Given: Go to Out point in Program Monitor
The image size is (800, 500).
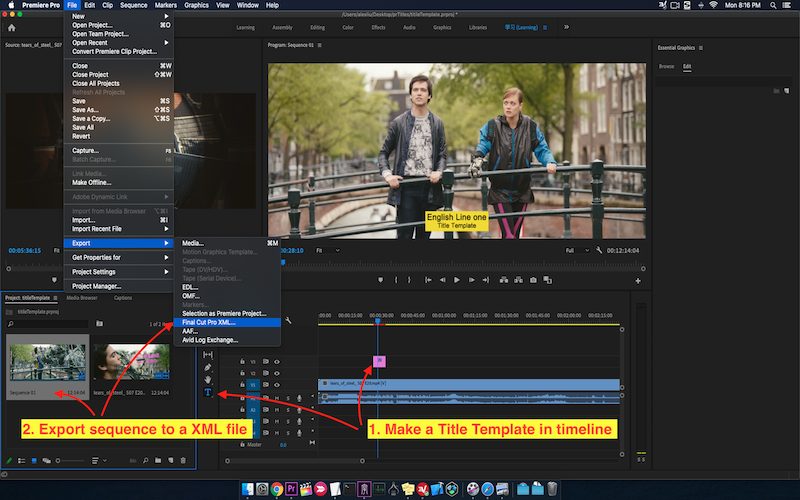Looking at the screenshot, I should (486, 280).
